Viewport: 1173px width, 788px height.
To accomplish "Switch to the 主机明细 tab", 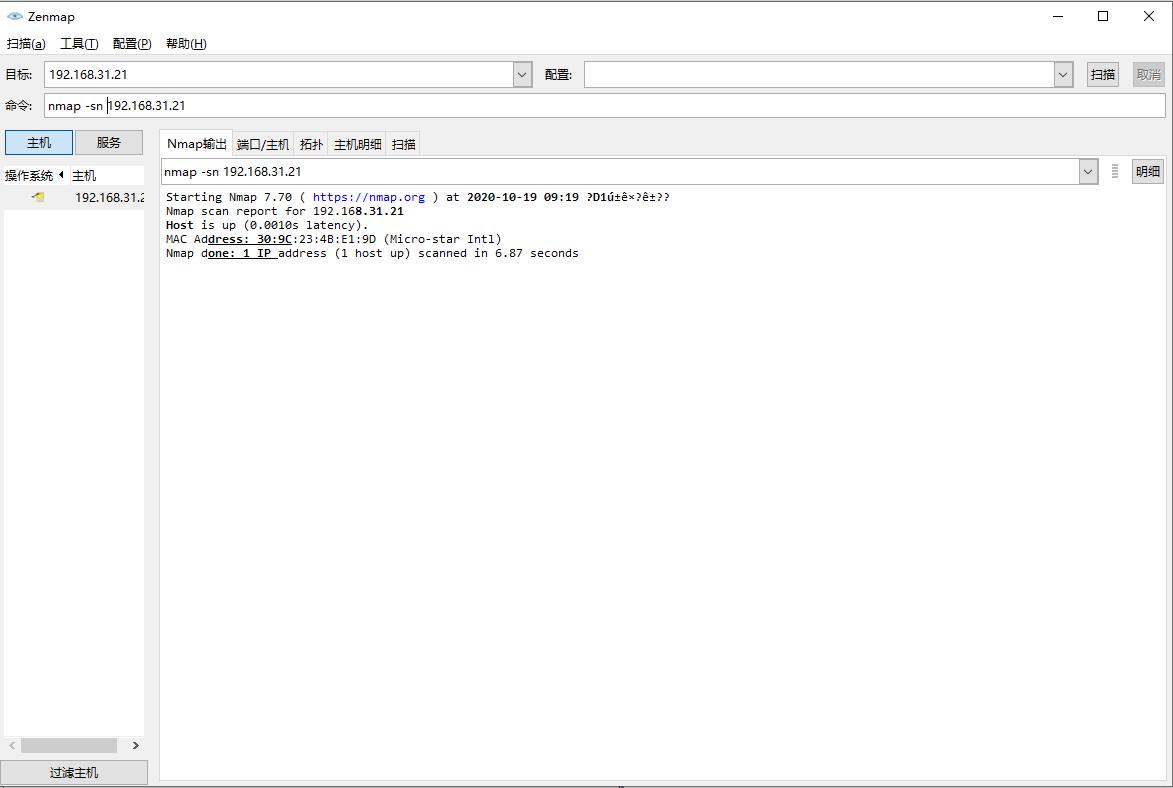I will 358,144.
